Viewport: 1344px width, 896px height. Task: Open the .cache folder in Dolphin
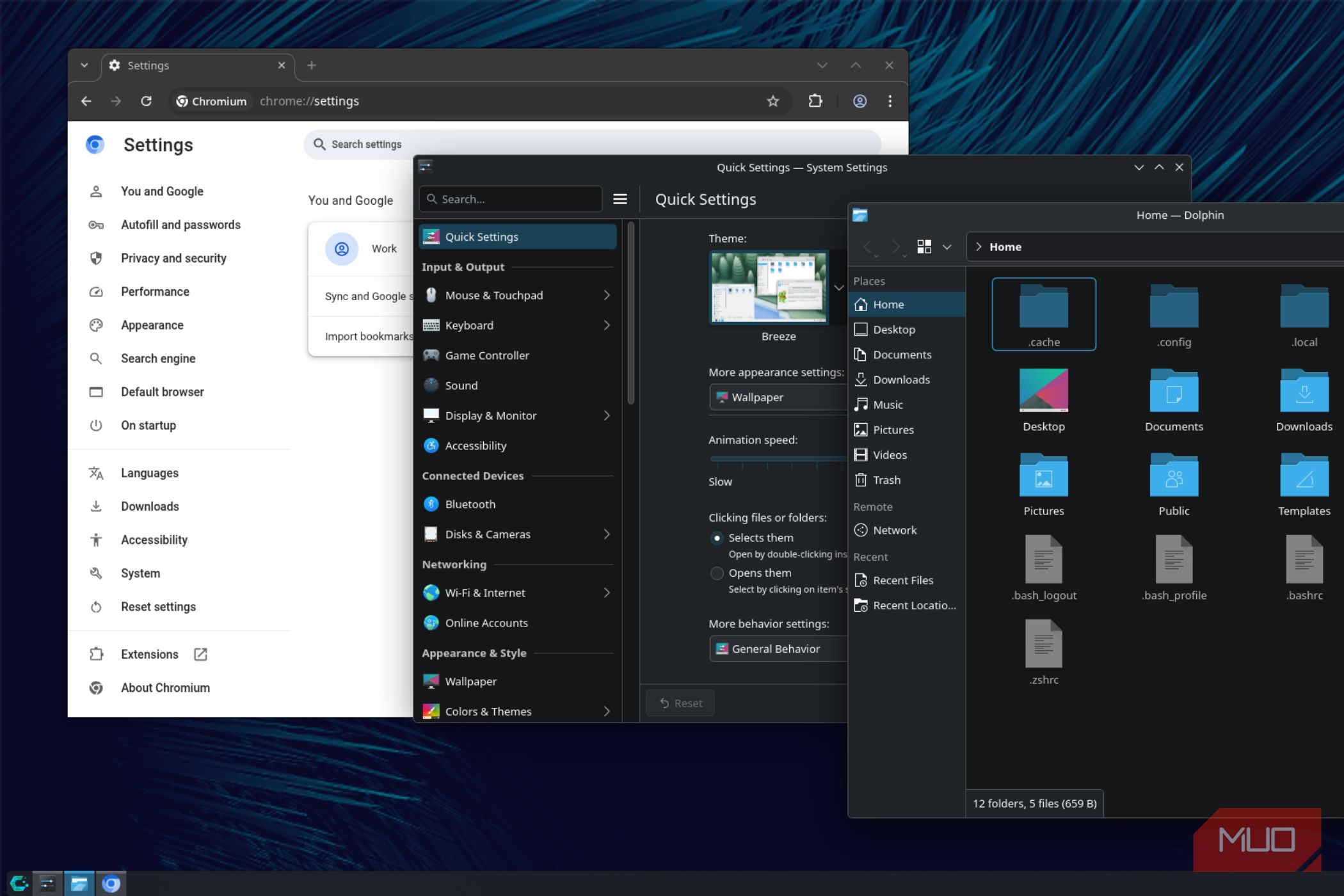tap(1044, 314)
